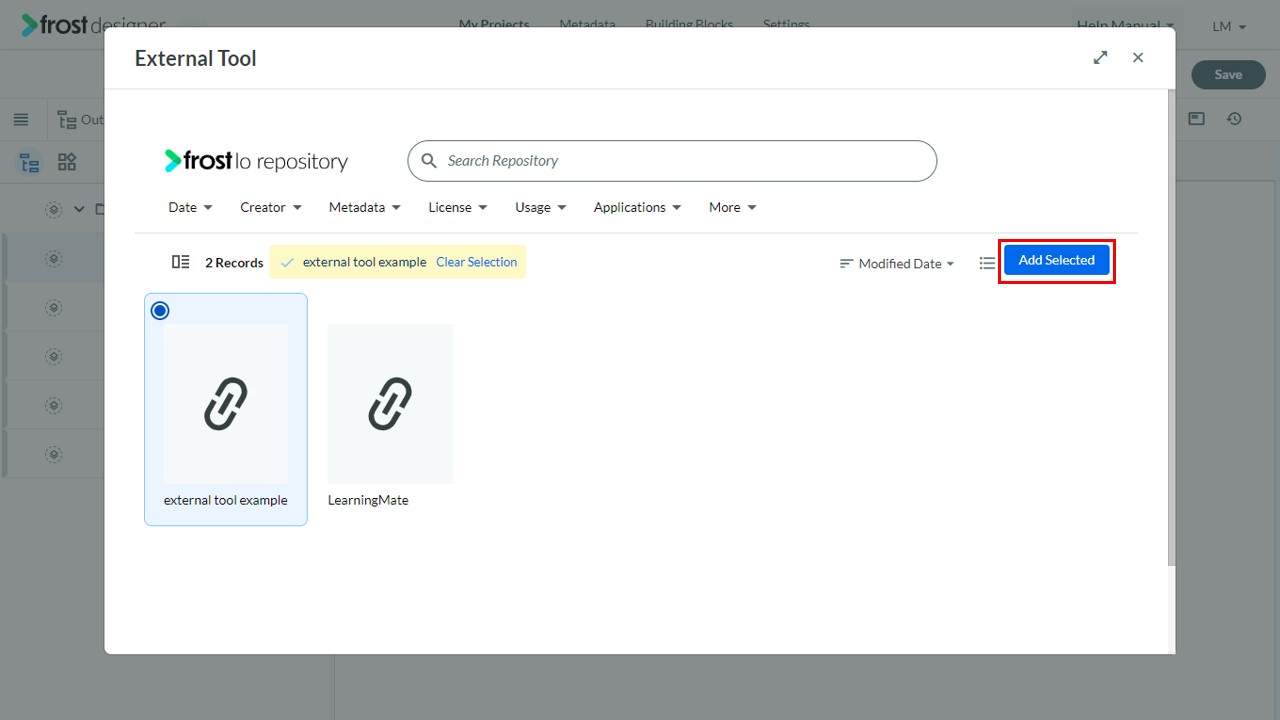Open the Settings tab in background
The height and width of the screenshot is (720, 1280).
786,24
